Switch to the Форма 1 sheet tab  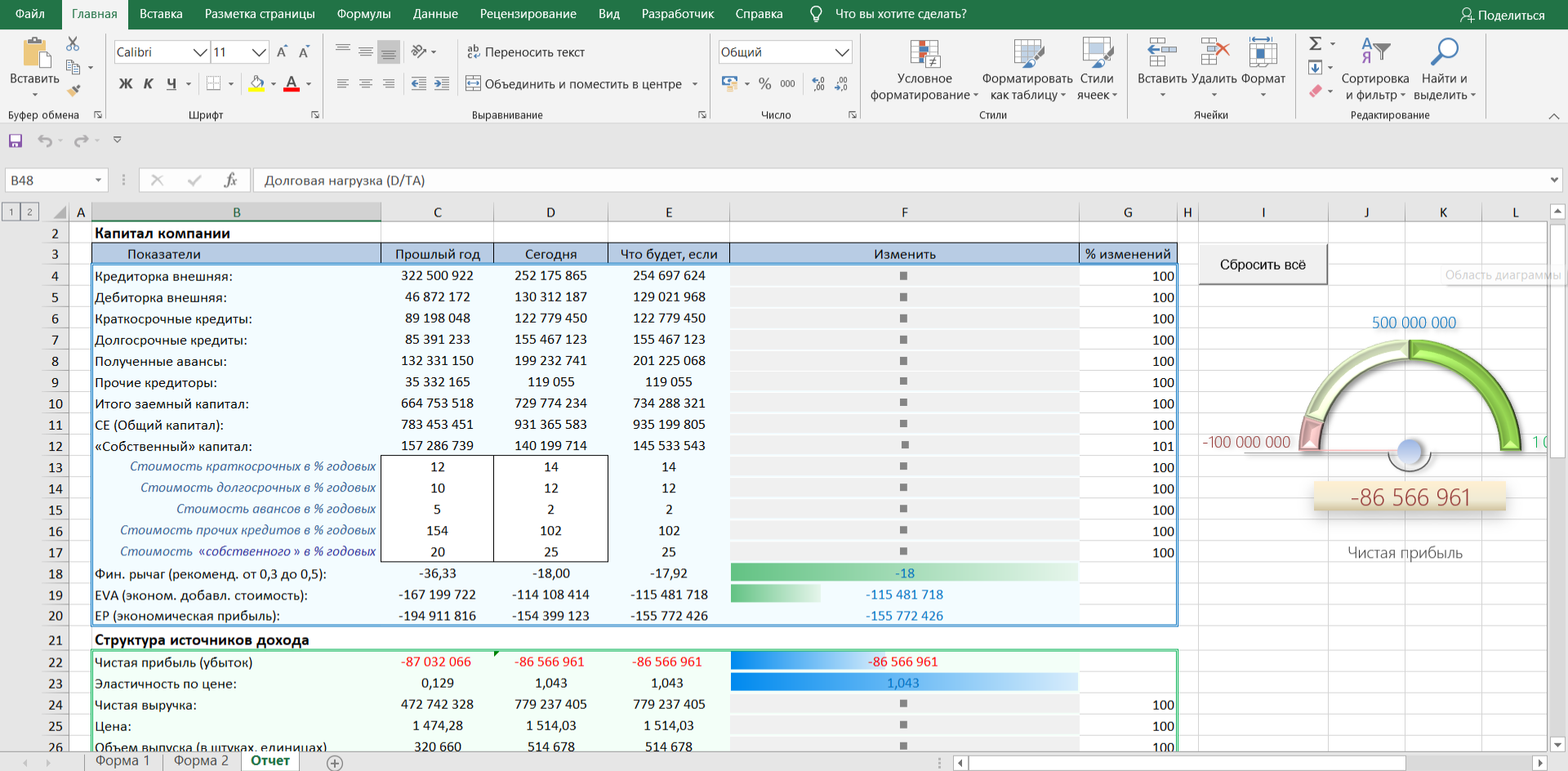pos(122,760)
